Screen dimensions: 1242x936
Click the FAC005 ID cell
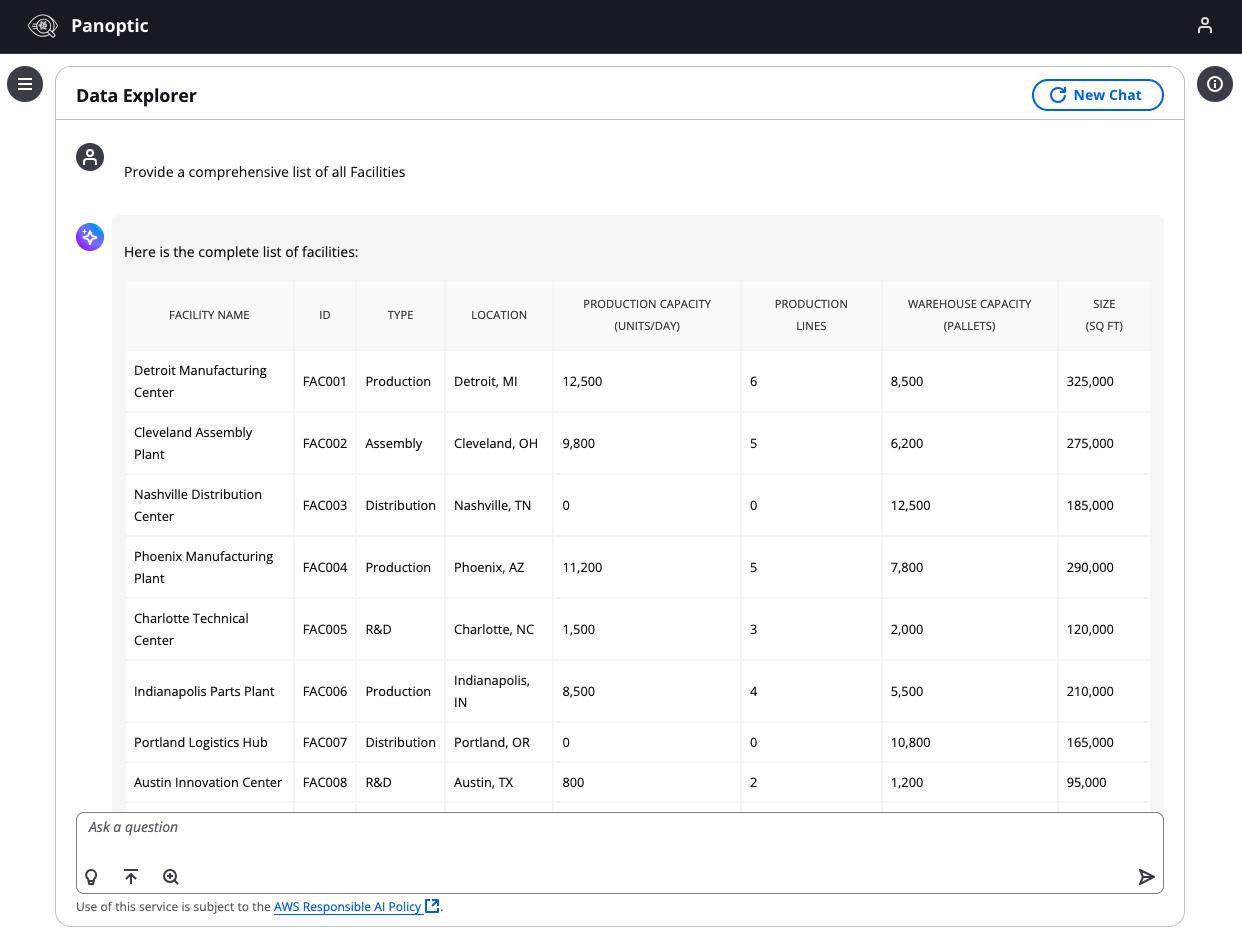tap(325, 630)
